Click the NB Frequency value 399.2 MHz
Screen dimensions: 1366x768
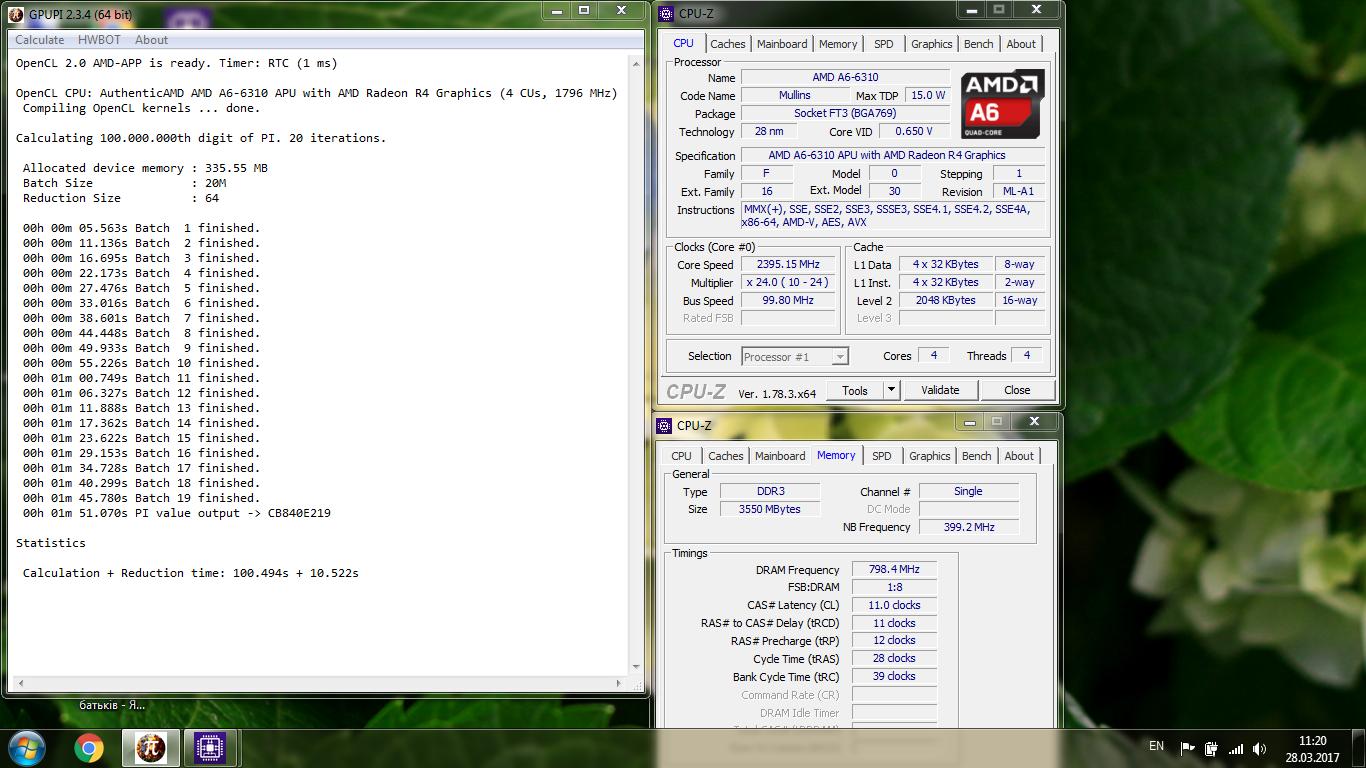tap(968, 528)
